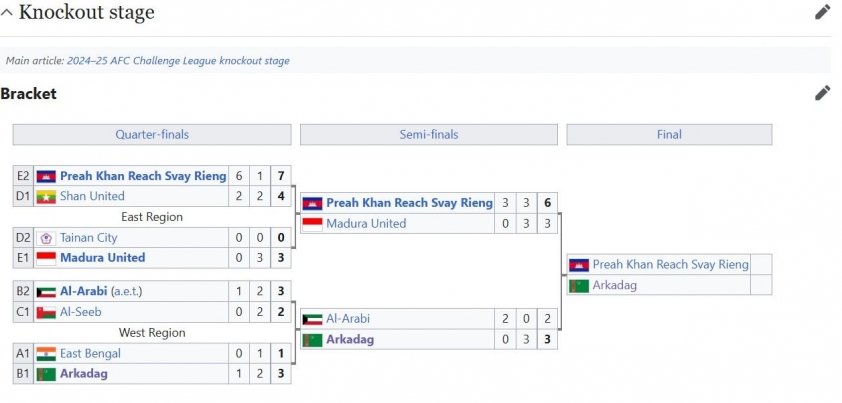Click the Tainan City flag icon

[x=46, y=238]
